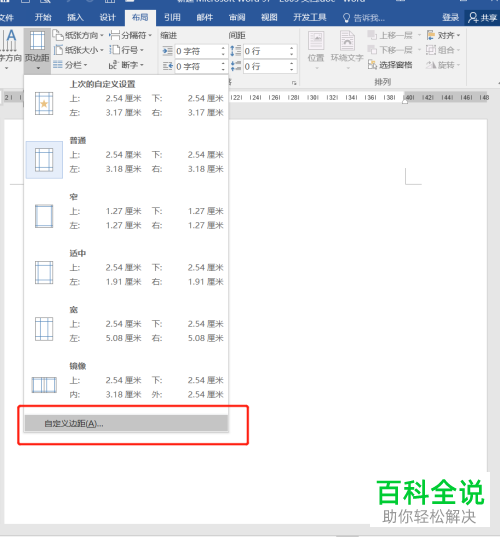Open 对齐 align dropdown

(x=443, y=35)
